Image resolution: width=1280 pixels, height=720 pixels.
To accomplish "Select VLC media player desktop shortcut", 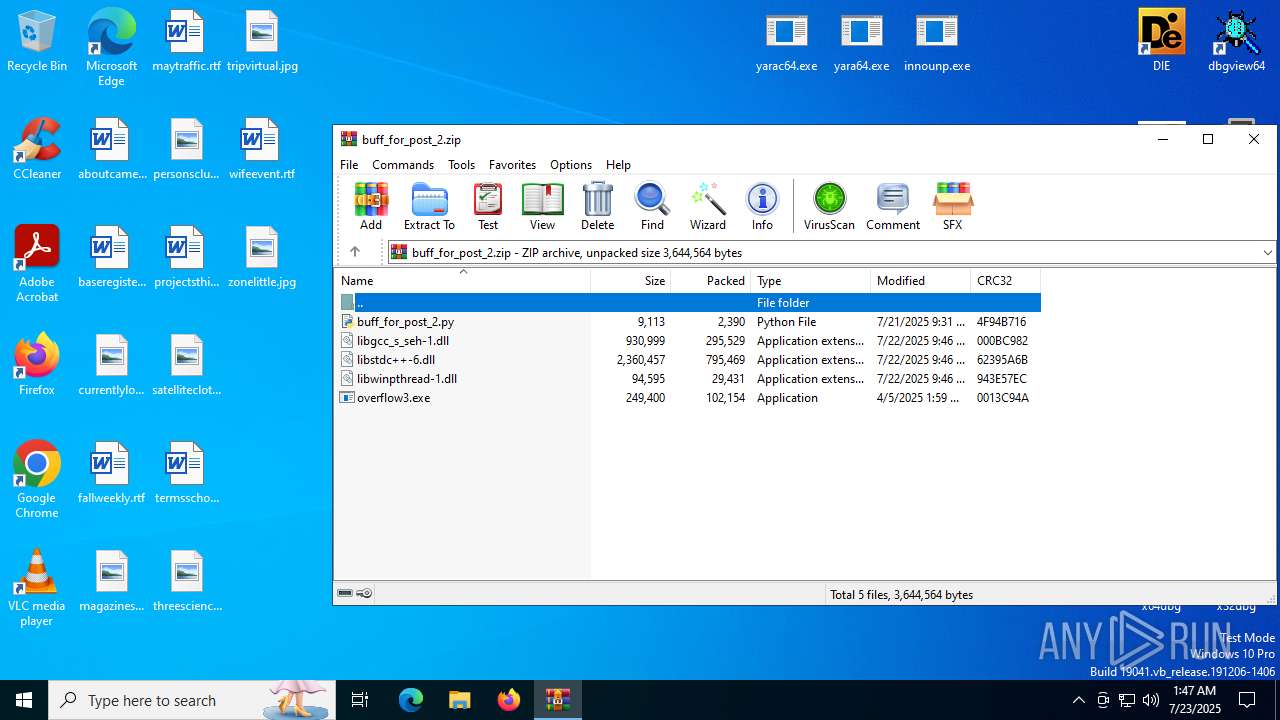I will (37, 588).
